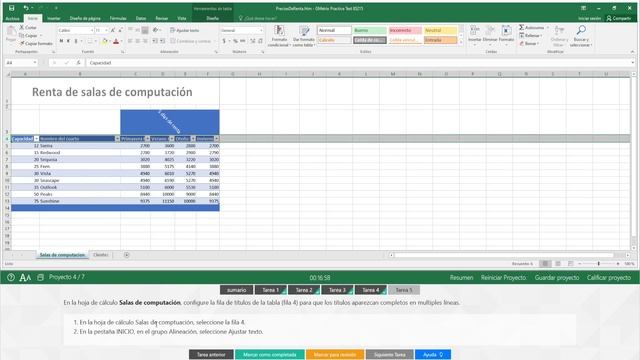The width and height of the screenshot is (640, 360).
Task: Click the Cortar scissors icon
Action: pyautogui.click(x=22, y=27)
